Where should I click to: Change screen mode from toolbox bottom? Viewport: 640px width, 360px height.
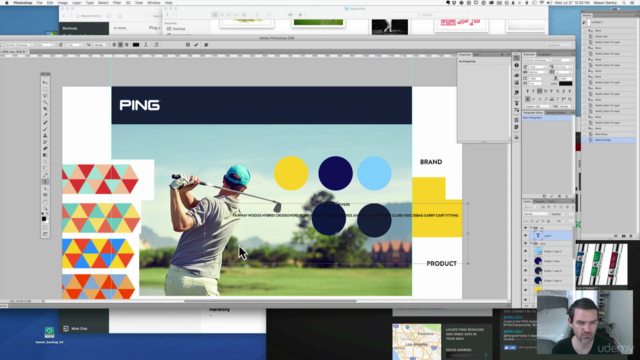45,234
